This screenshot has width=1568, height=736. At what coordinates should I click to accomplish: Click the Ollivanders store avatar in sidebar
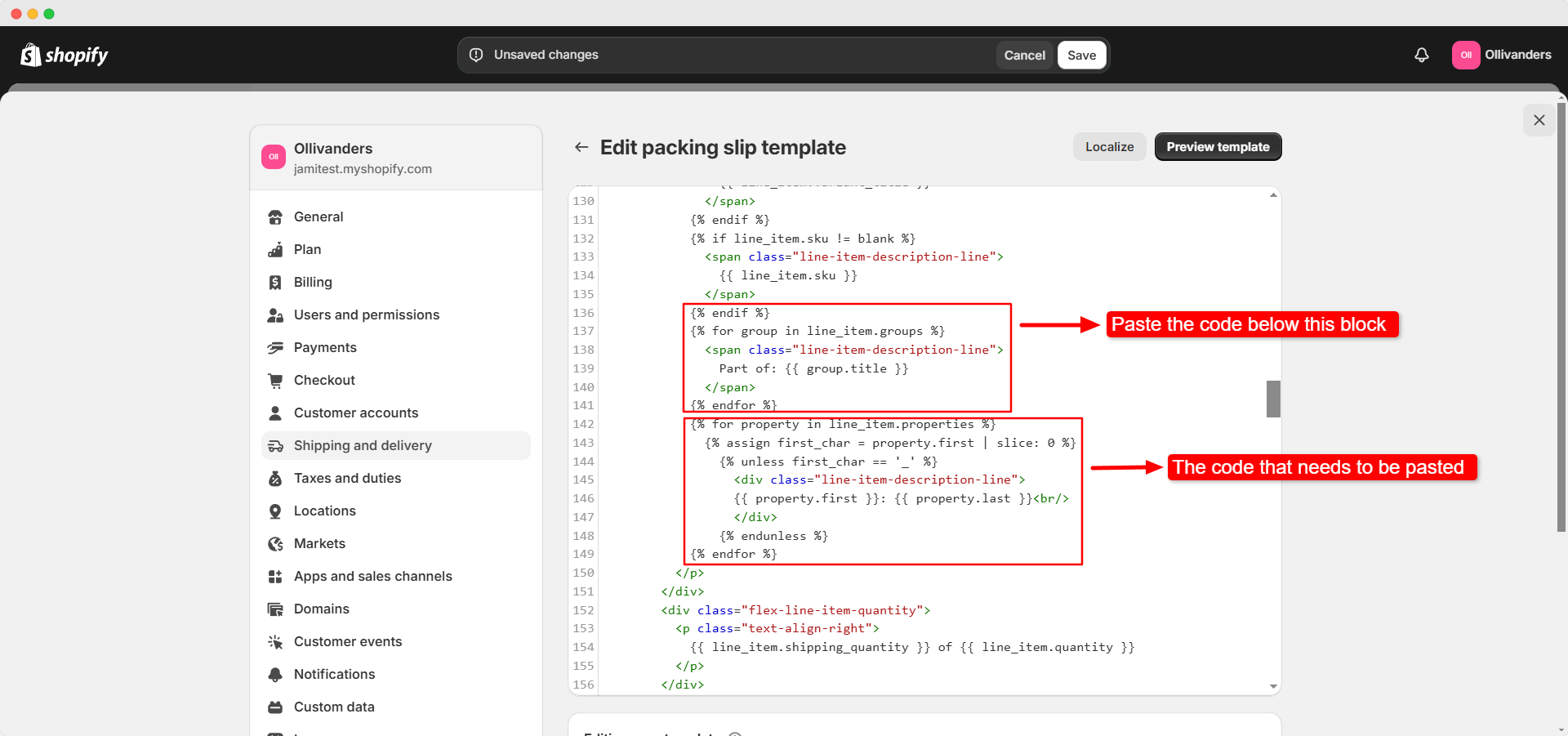coord(274,157)
